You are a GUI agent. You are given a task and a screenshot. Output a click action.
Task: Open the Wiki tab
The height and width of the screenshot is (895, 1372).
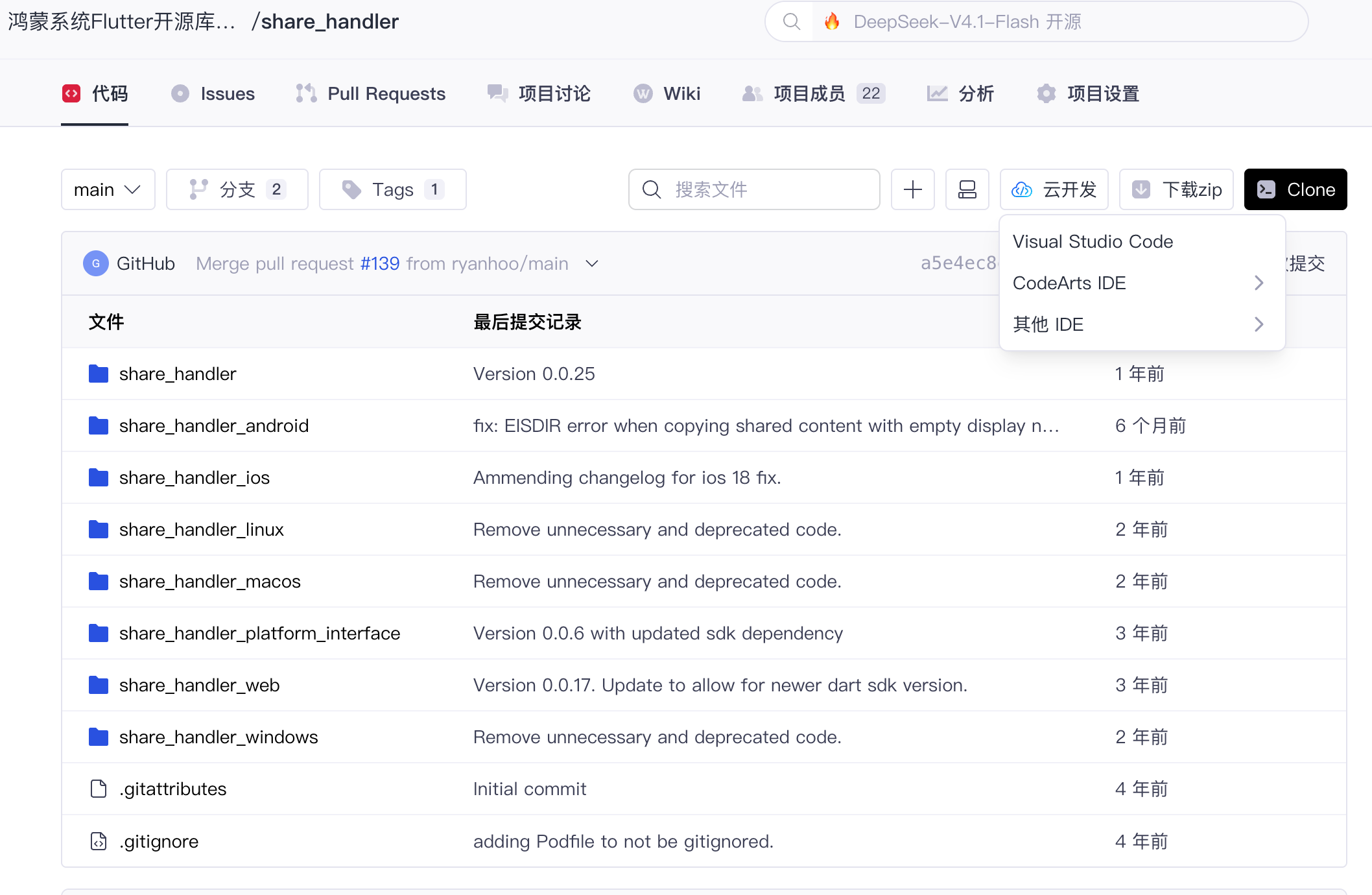tap(667, 93)
